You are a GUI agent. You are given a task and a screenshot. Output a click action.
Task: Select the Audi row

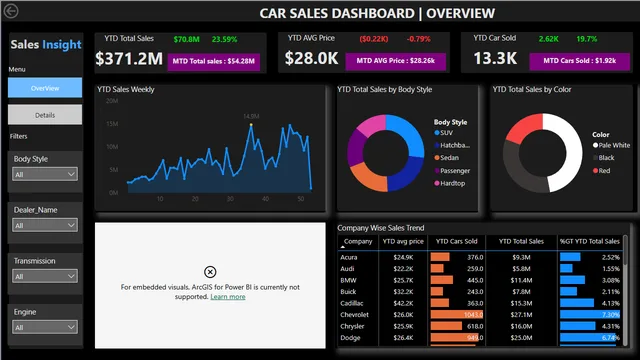[x=480, y=269]
